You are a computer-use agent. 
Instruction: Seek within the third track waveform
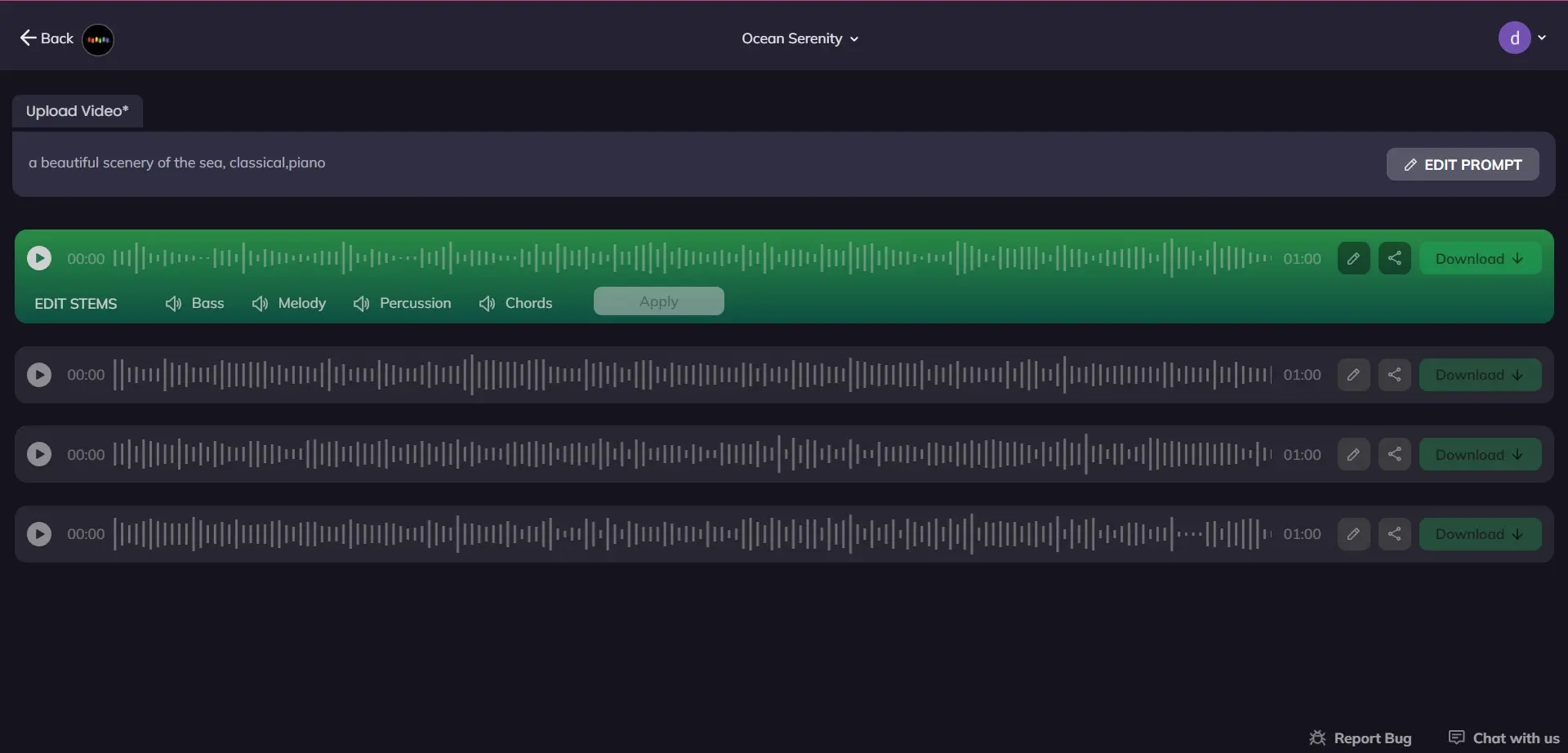coord(693,454)
